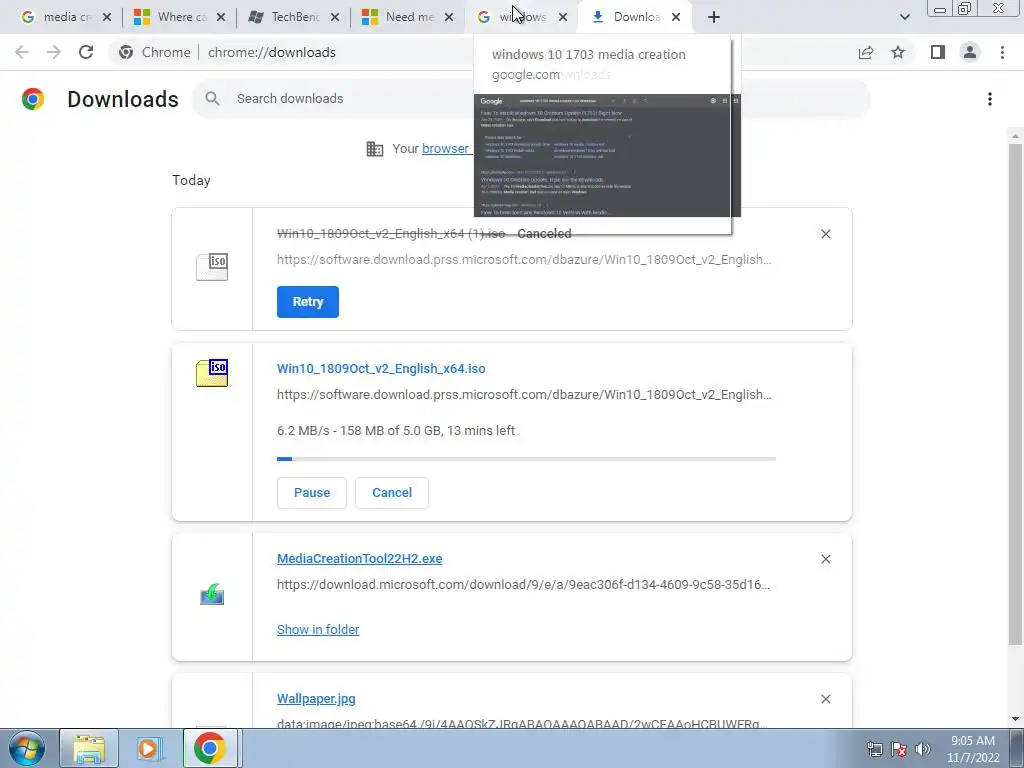Click the share page icon in address bar
Image resolution: width=1024 pixels, height=768 pixels.
point(866,52)
